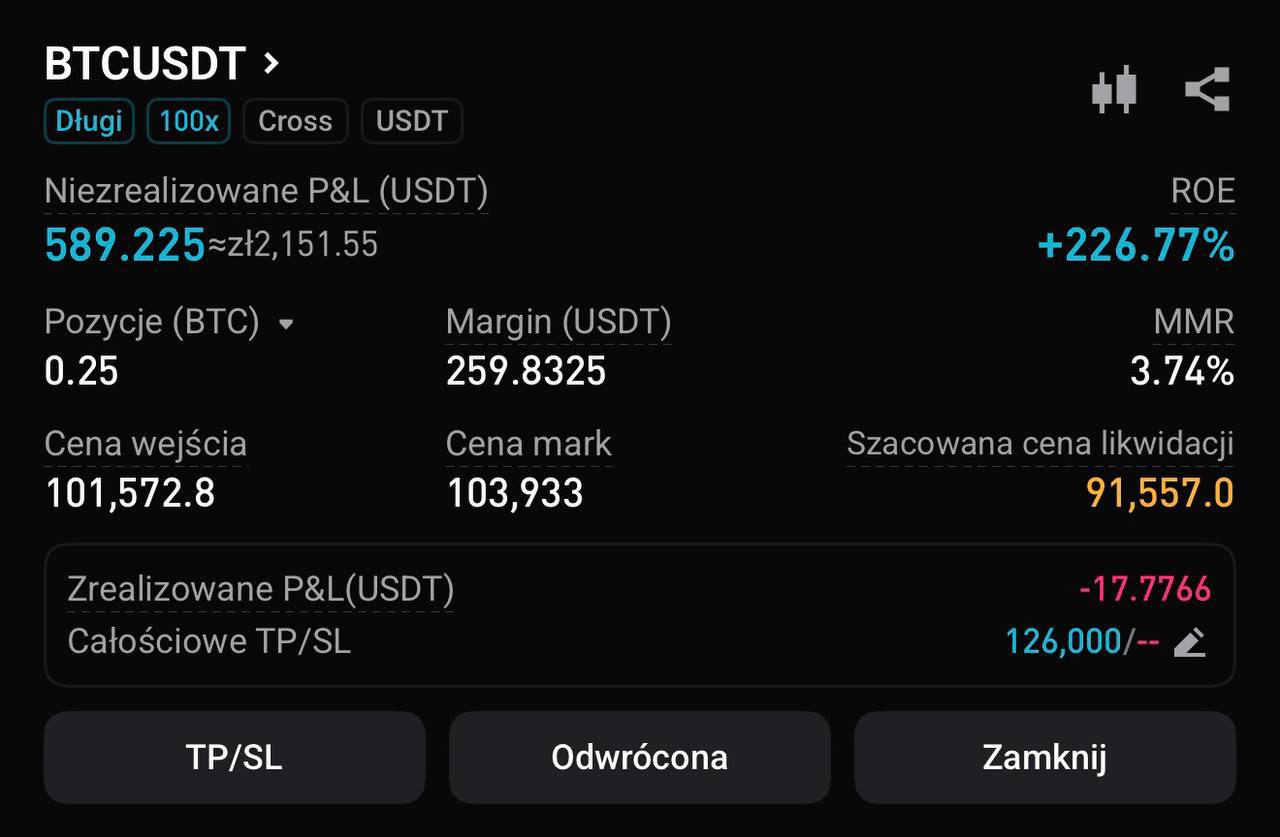
Task: Tap the Szacowana cena likwidacji label
Action: point(1040,443)
